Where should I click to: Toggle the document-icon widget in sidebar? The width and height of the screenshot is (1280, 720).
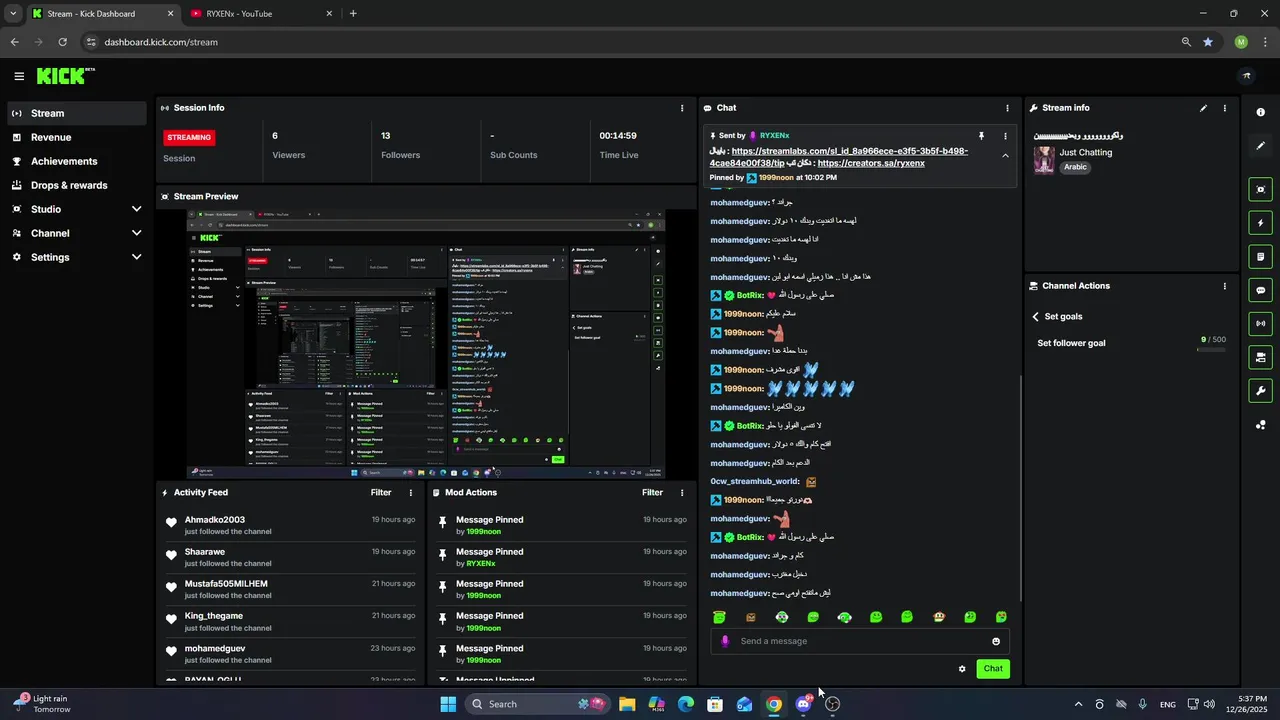1260,257
